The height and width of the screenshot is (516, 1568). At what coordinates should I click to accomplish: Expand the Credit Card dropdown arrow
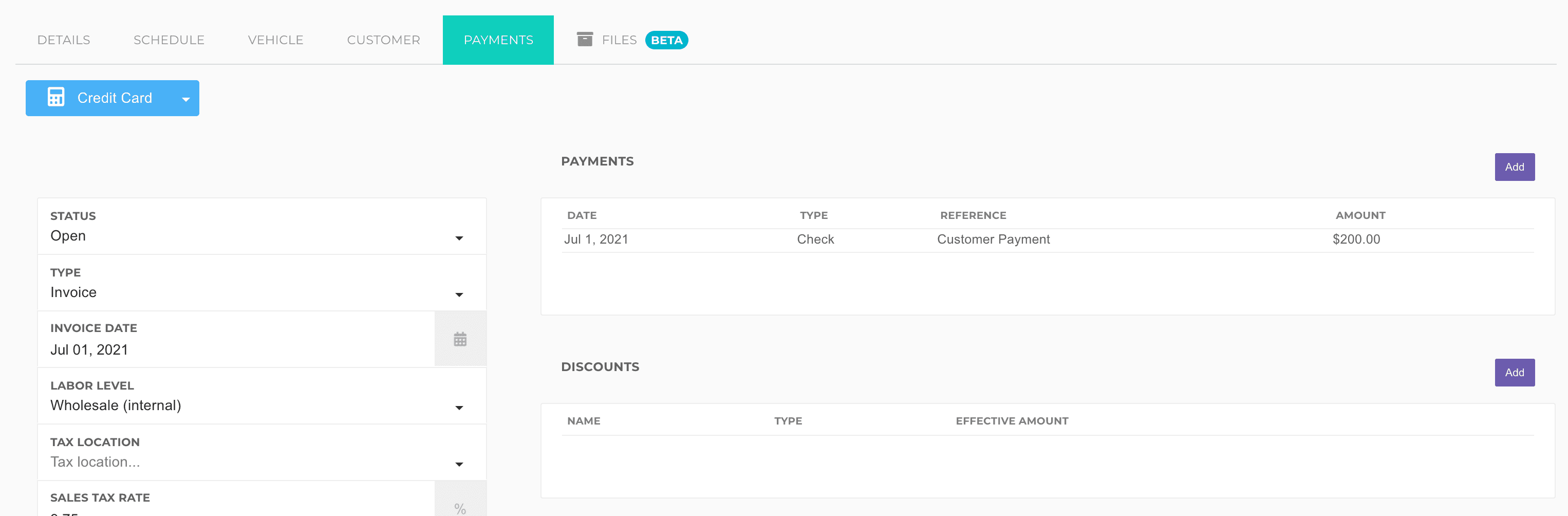185,99
